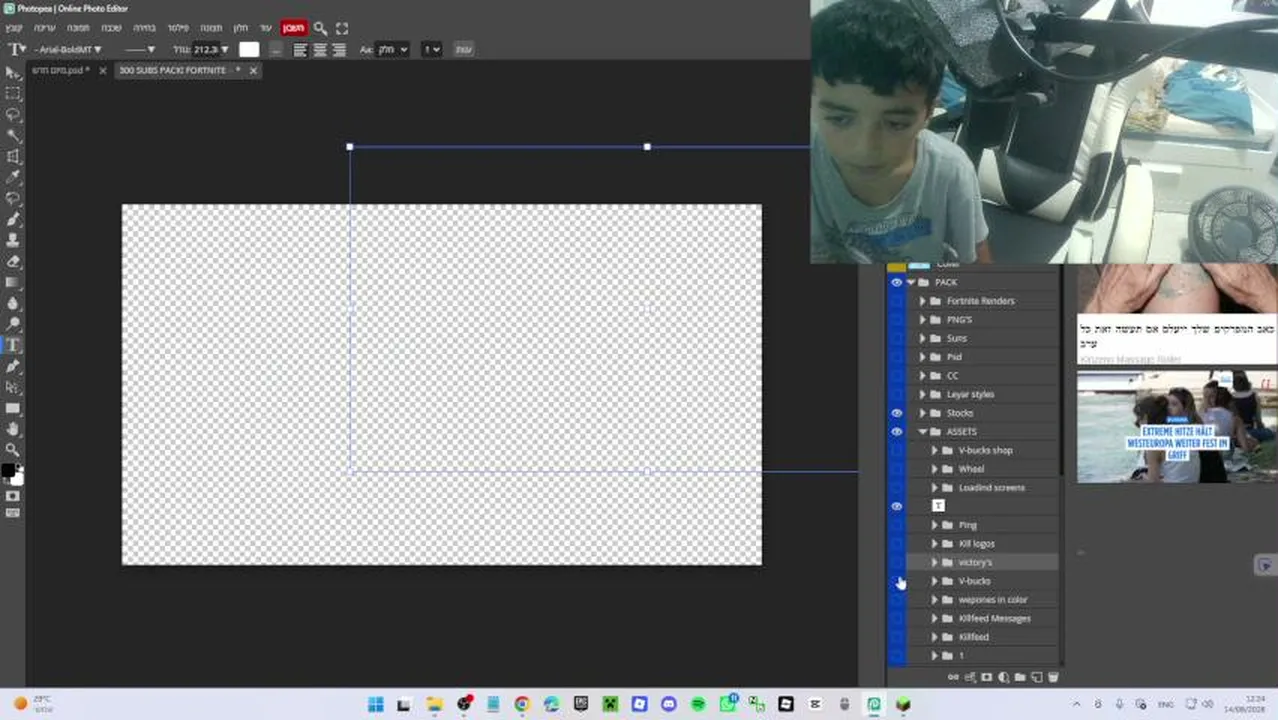Show the Fortnite Renders folder visibility

click(896, 301)
